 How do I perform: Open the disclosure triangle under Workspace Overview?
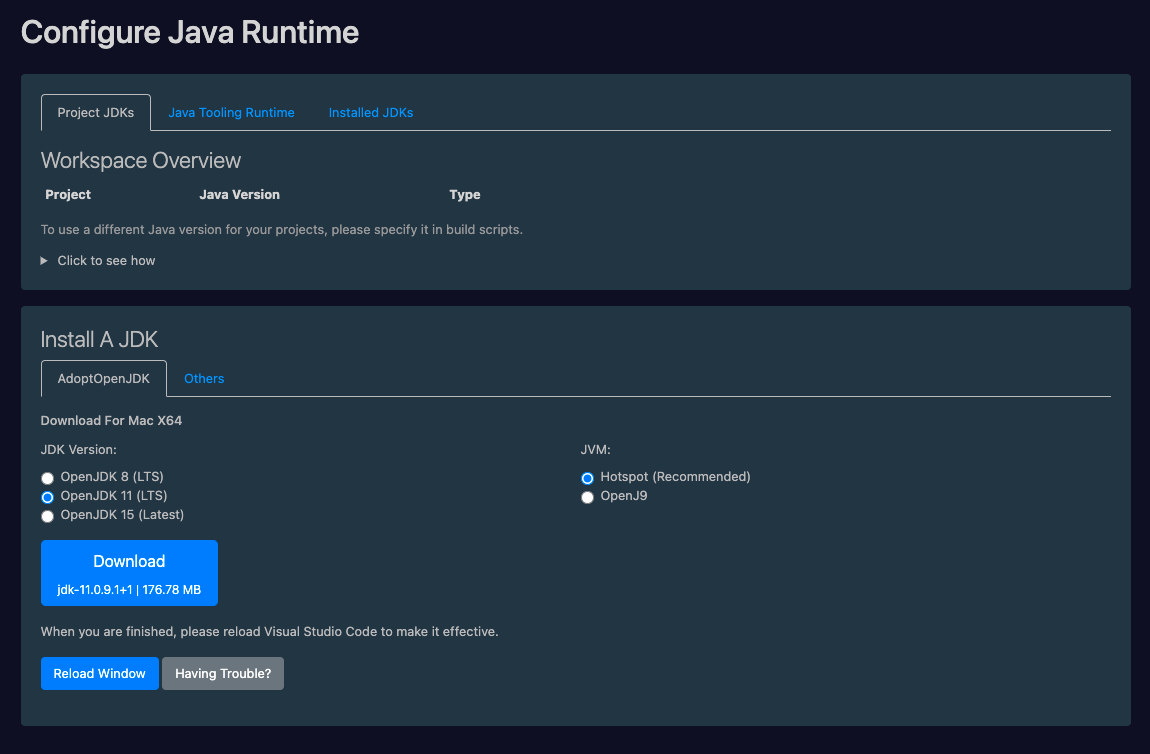[44, 260]
